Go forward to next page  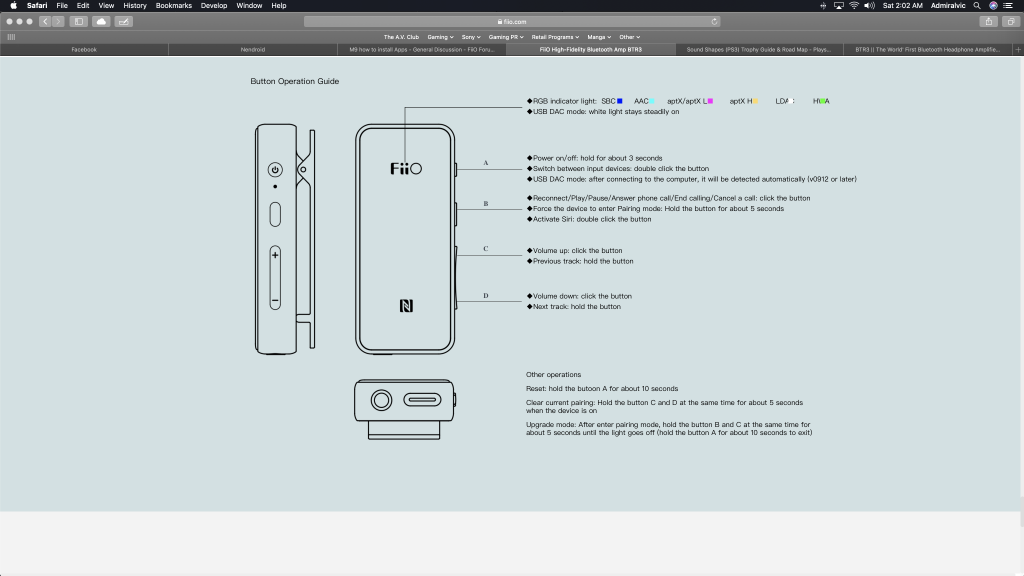click(x=58, y=22)
